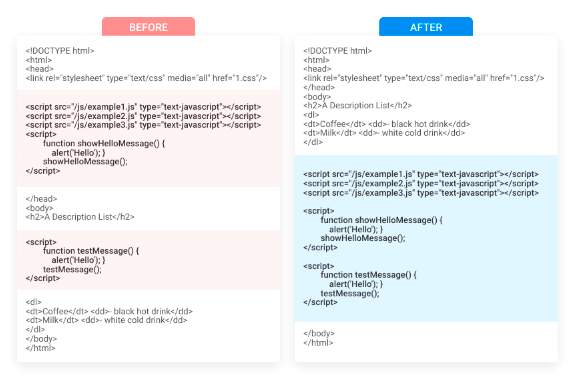The image size is (571, 385).
Task: Click the stylesheet link line in BEFORE panel
Action: click(x=146, y=78)
